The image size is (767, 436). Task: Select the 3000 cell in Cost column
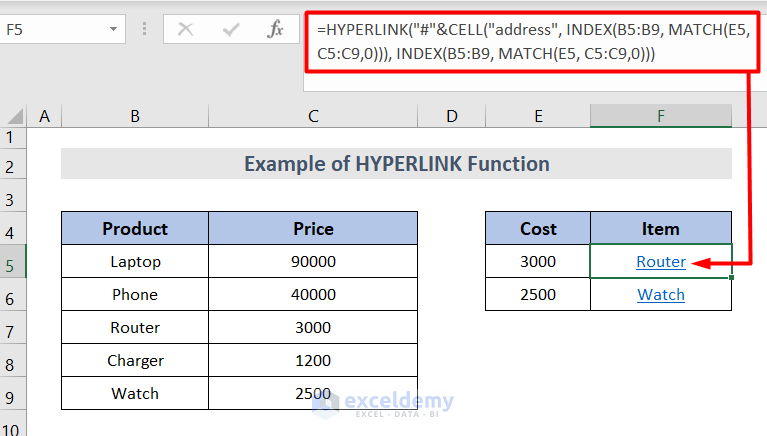[x=538, y=261]
